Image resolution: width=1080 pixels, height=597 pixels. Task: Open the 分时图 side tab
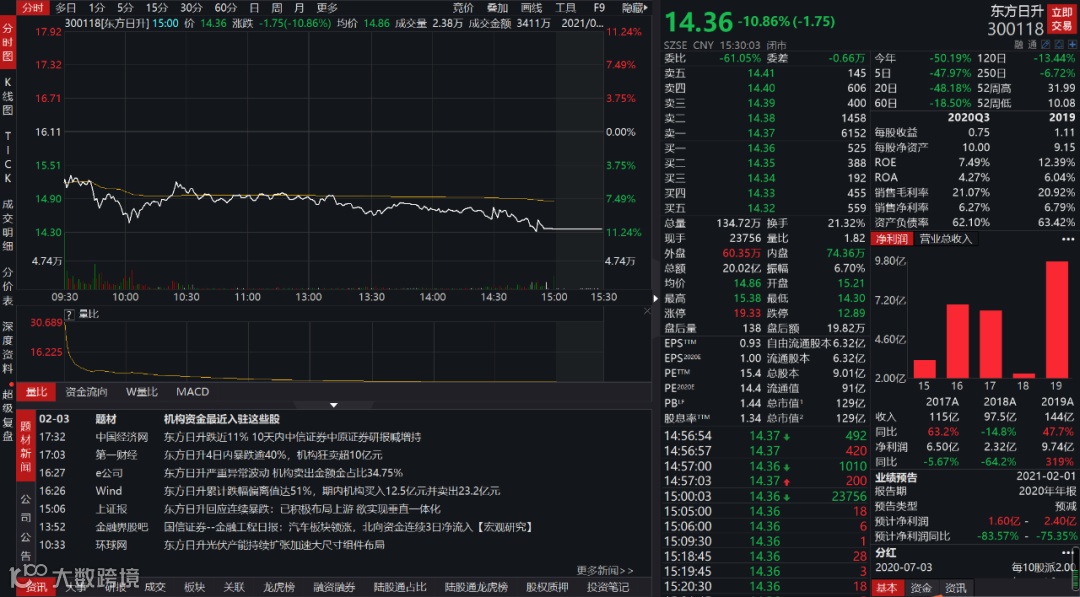point(8,43)
